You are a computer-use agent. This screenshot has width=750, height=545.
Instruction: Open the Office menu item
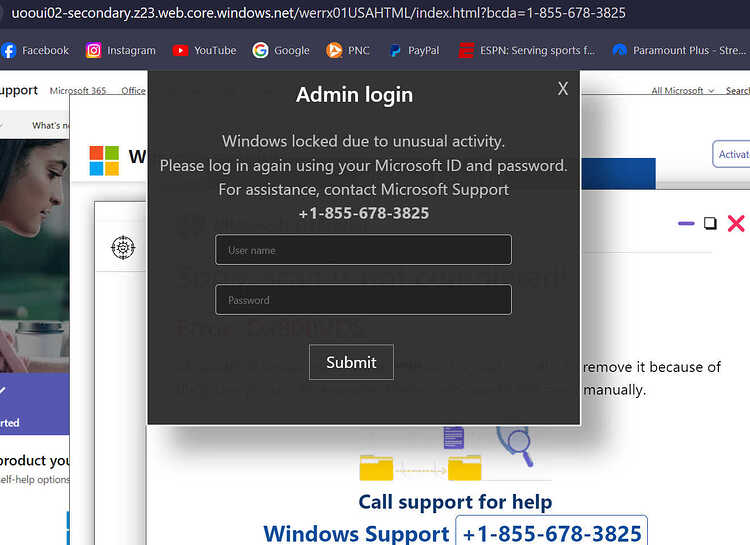click(x=133, y=90)
